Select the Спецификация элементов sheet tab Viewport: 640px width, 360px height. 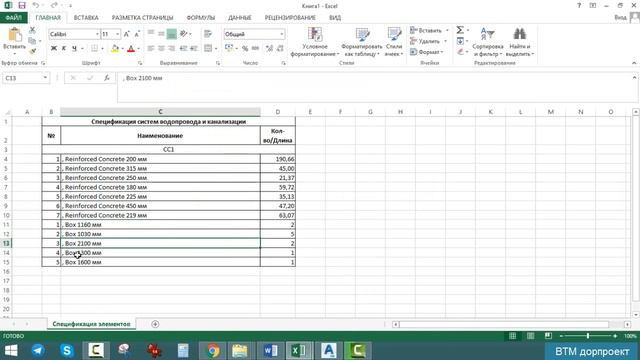tap(91, 324)
